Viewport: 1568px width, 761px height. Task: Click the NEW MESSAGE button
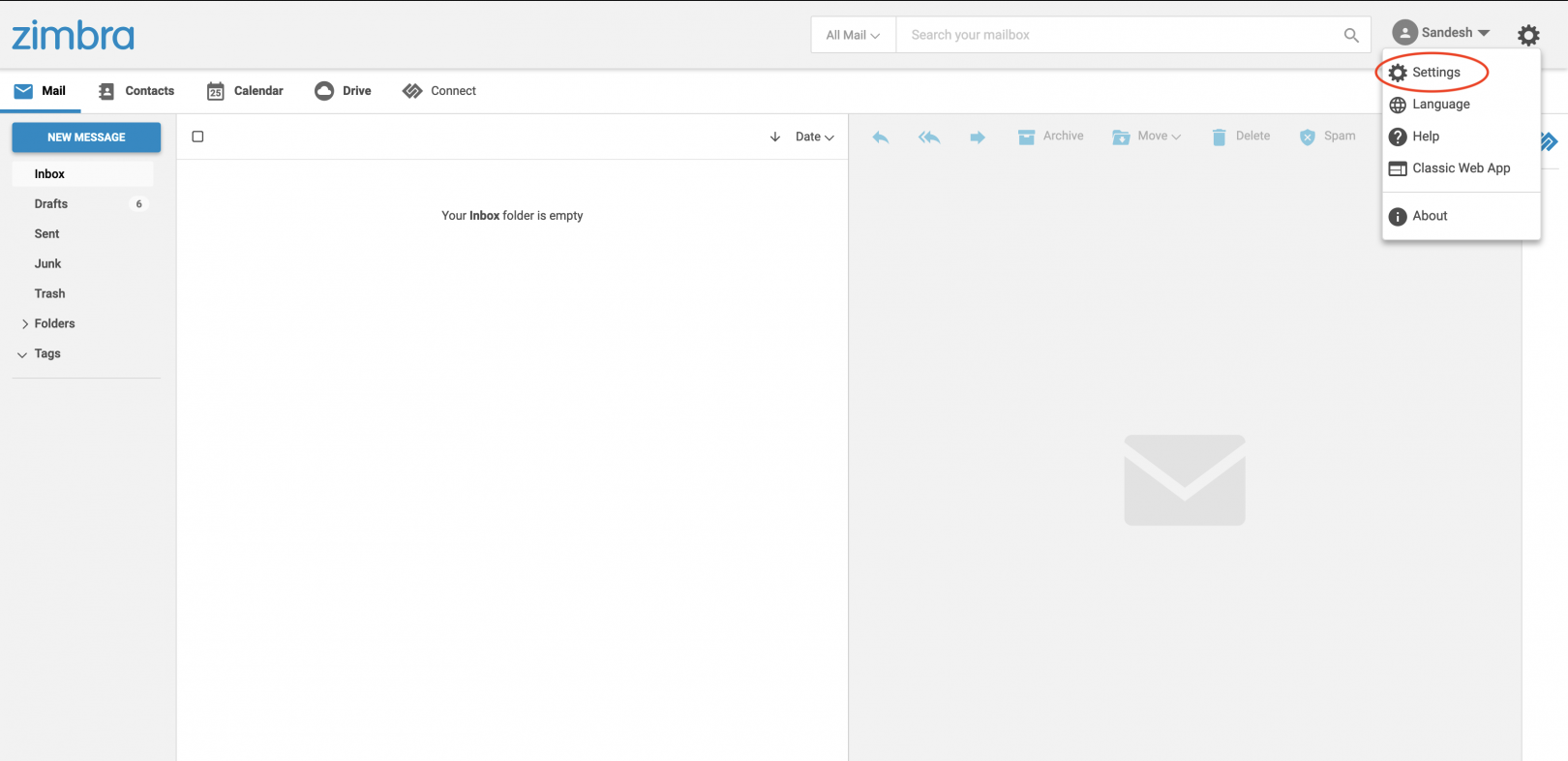click(x=86, y=137)
